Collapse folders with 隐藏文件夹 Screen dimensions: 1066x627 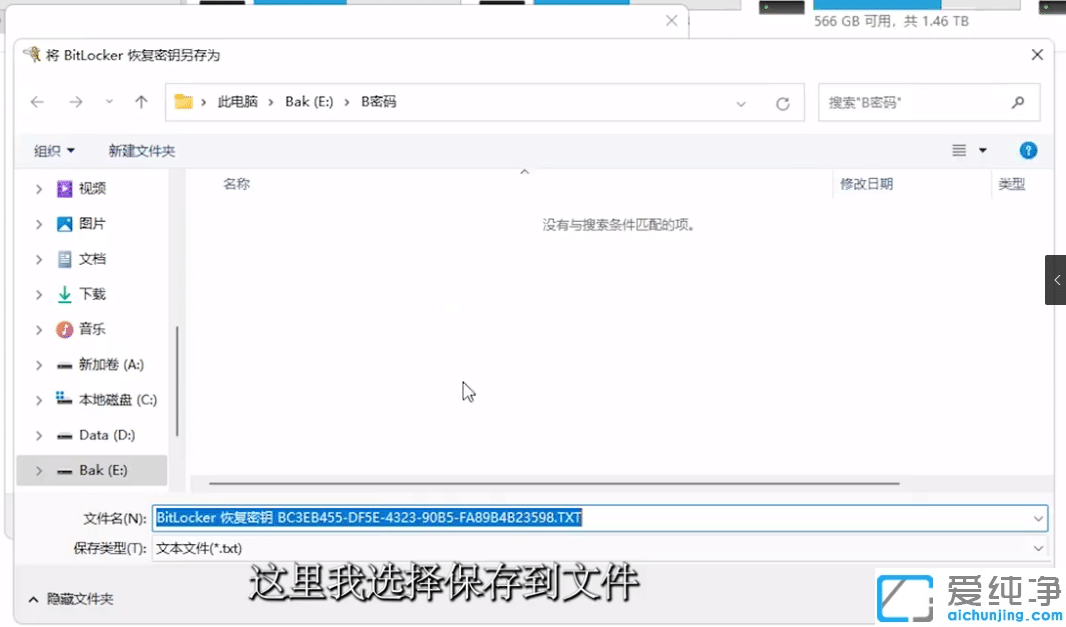(71, 599)
